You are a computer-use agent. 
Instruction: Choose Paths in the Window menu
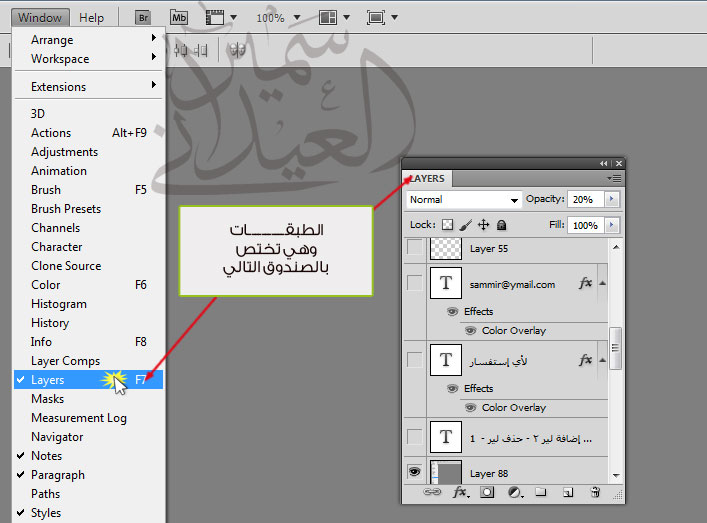pyautogui.click(x=88, y=494)
